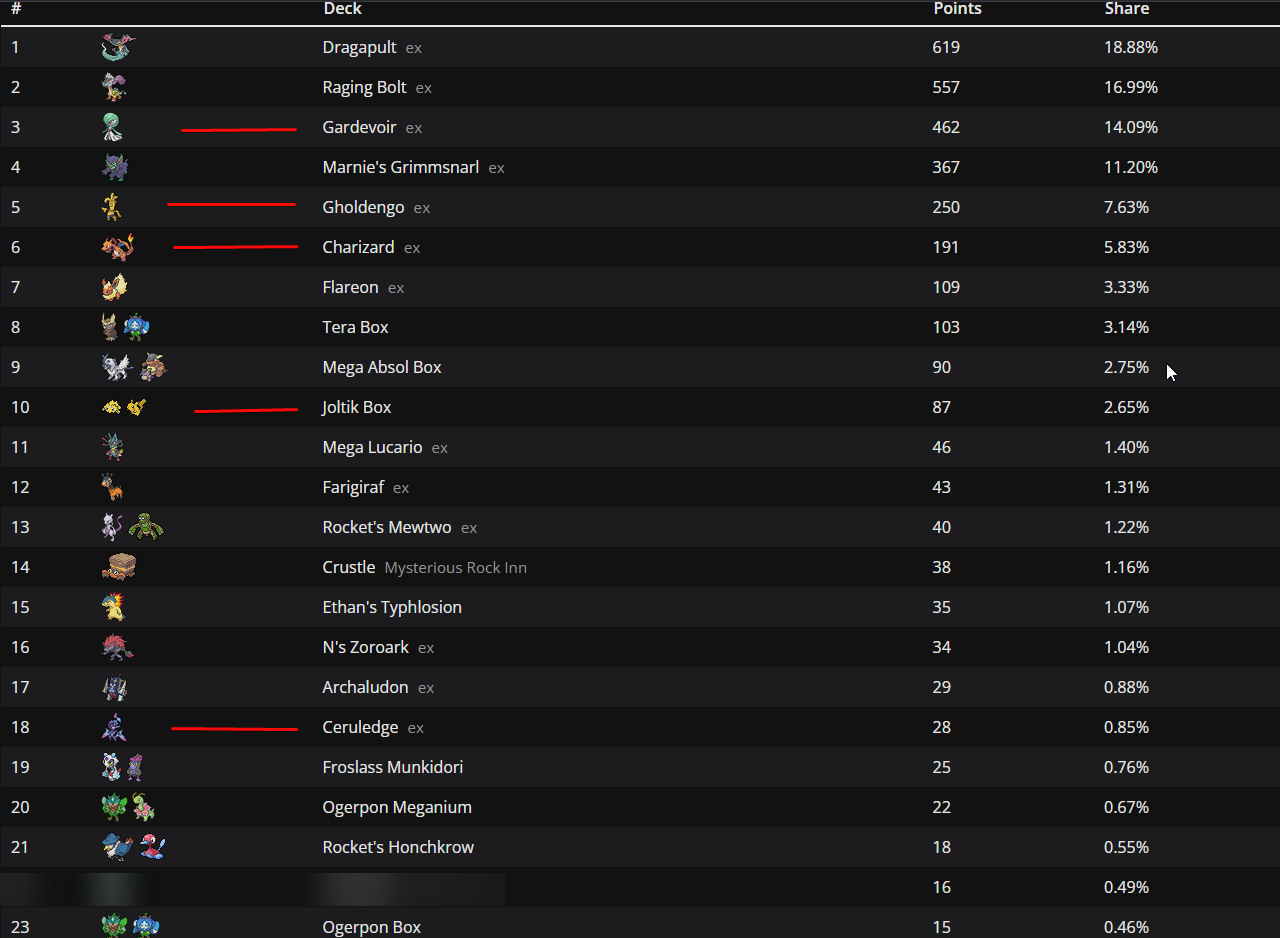
Task: Select the Farigiraf sprite icon
Action: 112,487
